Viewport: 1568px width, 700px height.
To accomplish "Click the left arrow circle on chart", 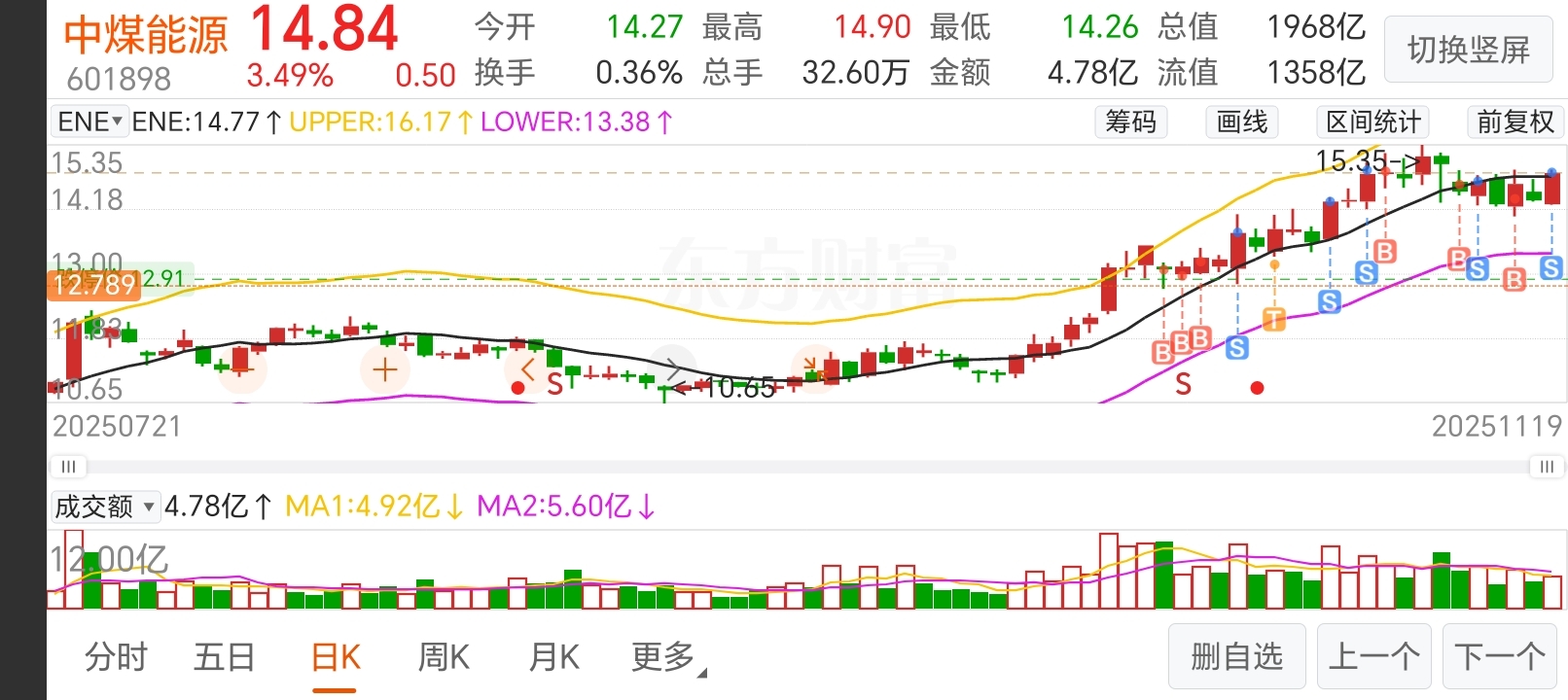I will [528, 368].
